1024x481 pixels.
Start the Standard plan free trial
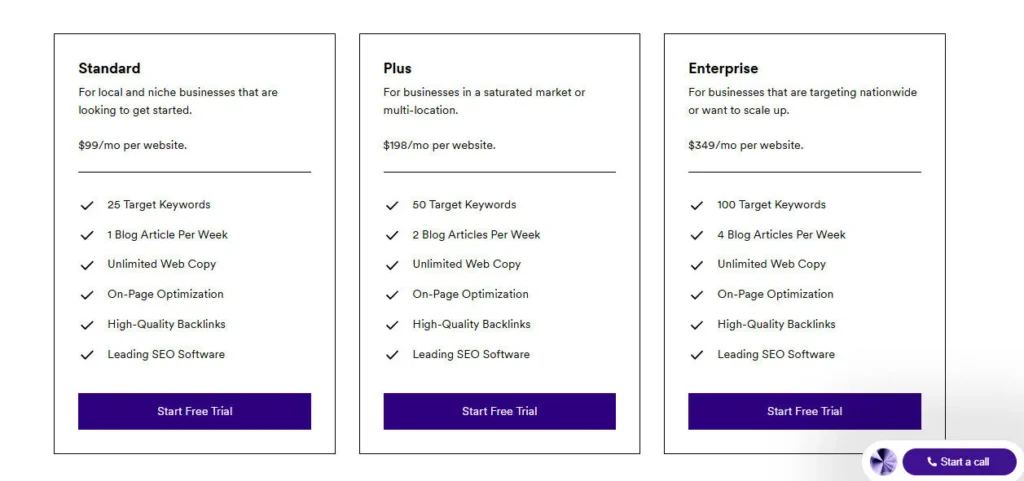pos(194,411)
